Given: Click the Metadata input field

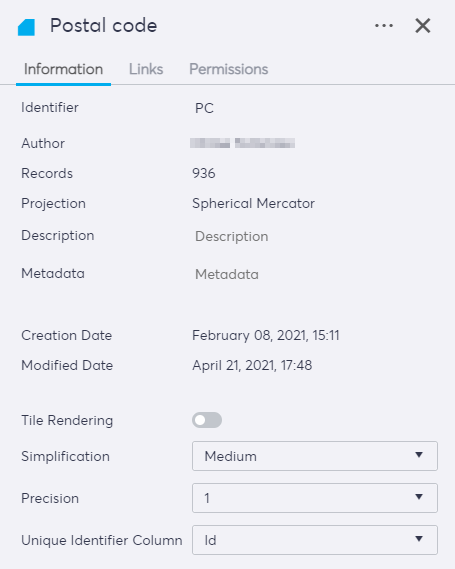Looking at the screenshot, I should 315,274.
